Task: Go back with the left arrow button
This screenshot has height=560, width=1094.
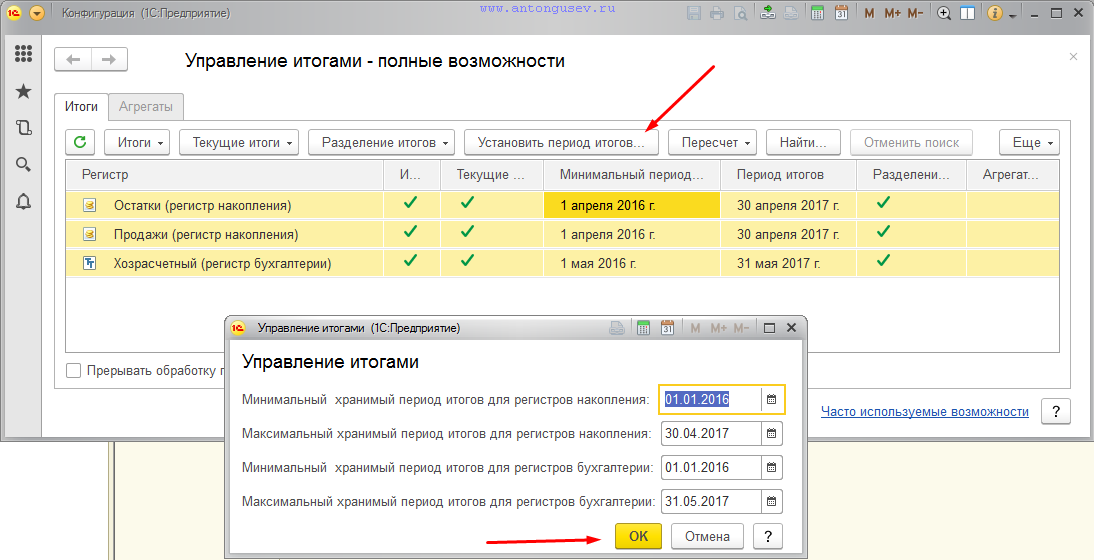Action: coord(73,60)
